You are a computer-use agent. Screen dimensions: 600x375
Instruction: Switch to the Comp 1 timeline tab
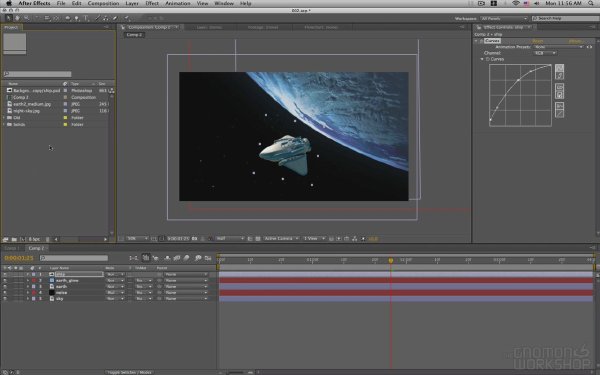coord(11,248)
